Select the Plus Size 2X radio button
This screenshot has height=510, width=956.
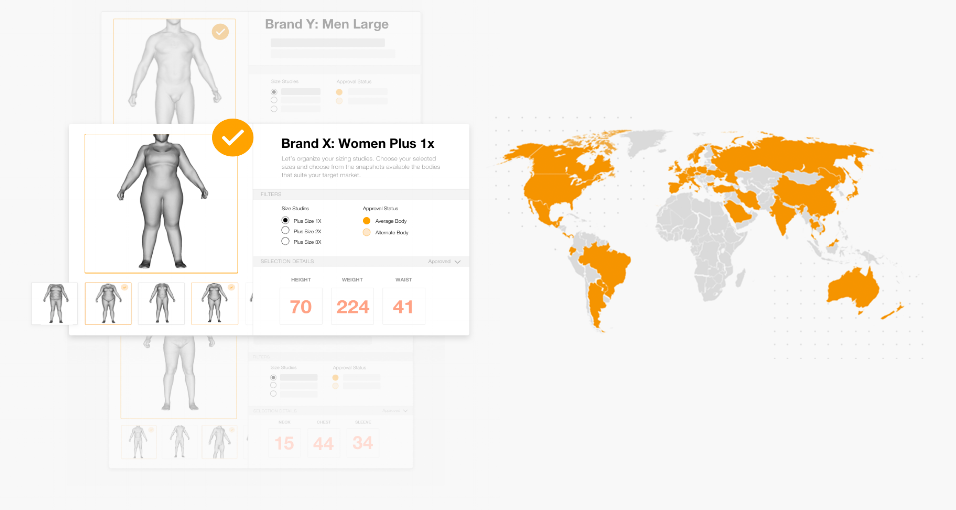[x=285, y=231]
